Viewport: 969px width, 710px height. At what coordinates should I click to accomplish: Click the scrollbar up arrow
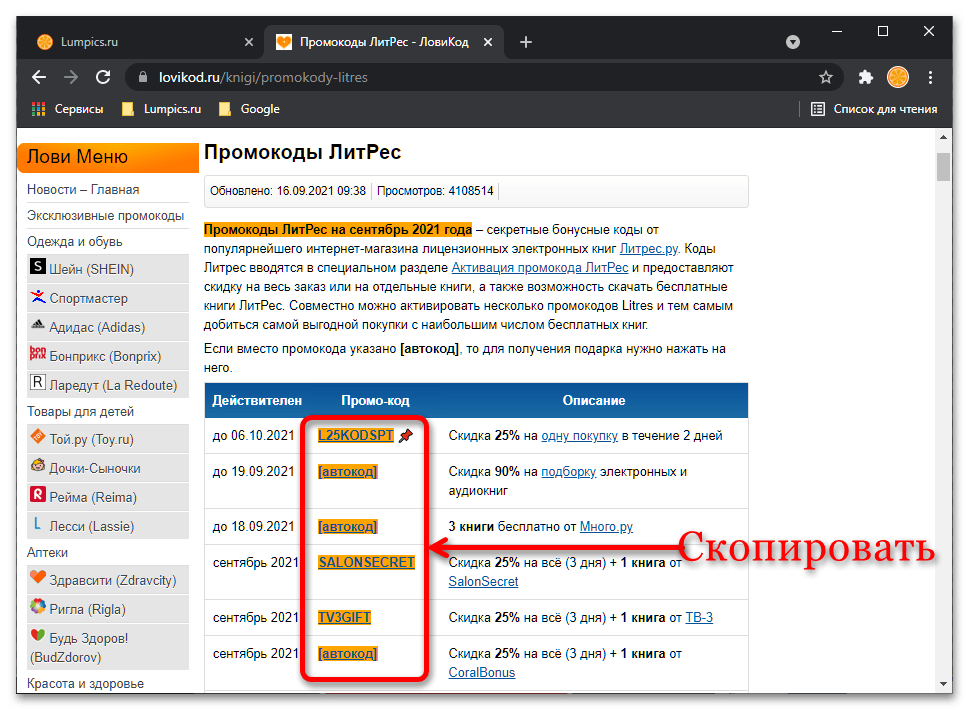pos(943,137)
